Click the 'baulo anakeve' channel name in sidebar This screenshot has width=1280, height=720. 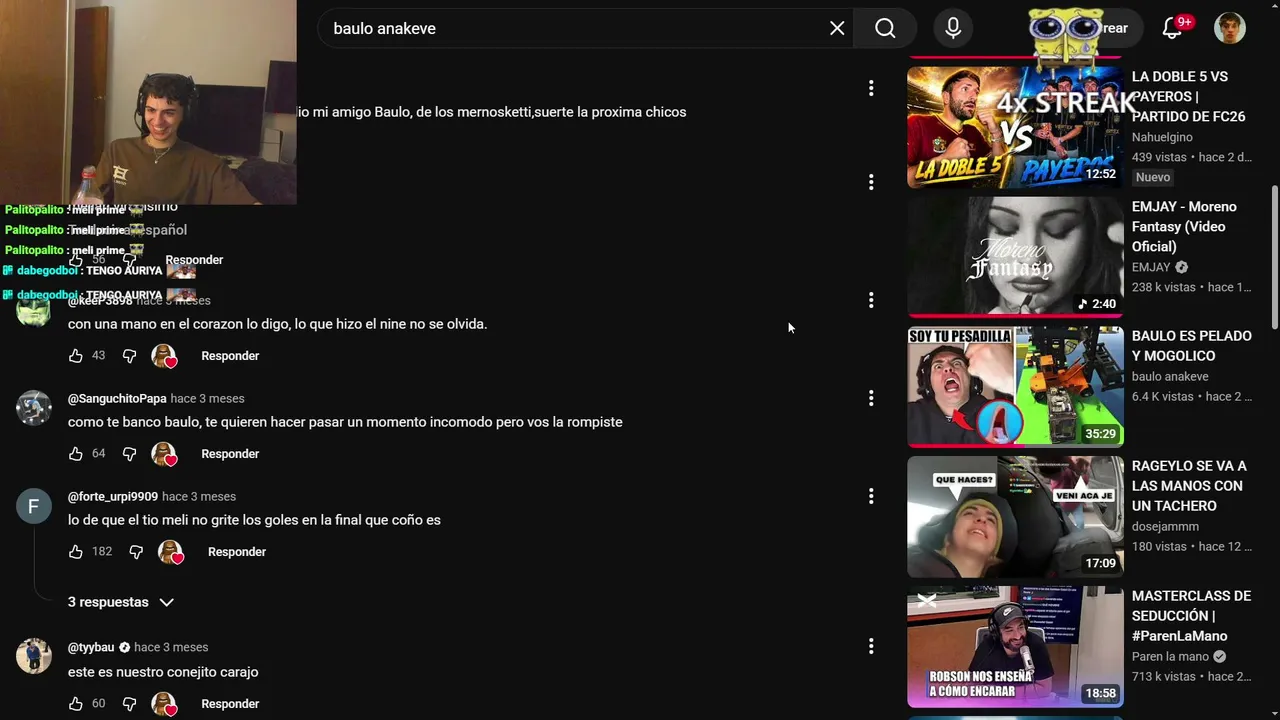(x=1170, y=377)
